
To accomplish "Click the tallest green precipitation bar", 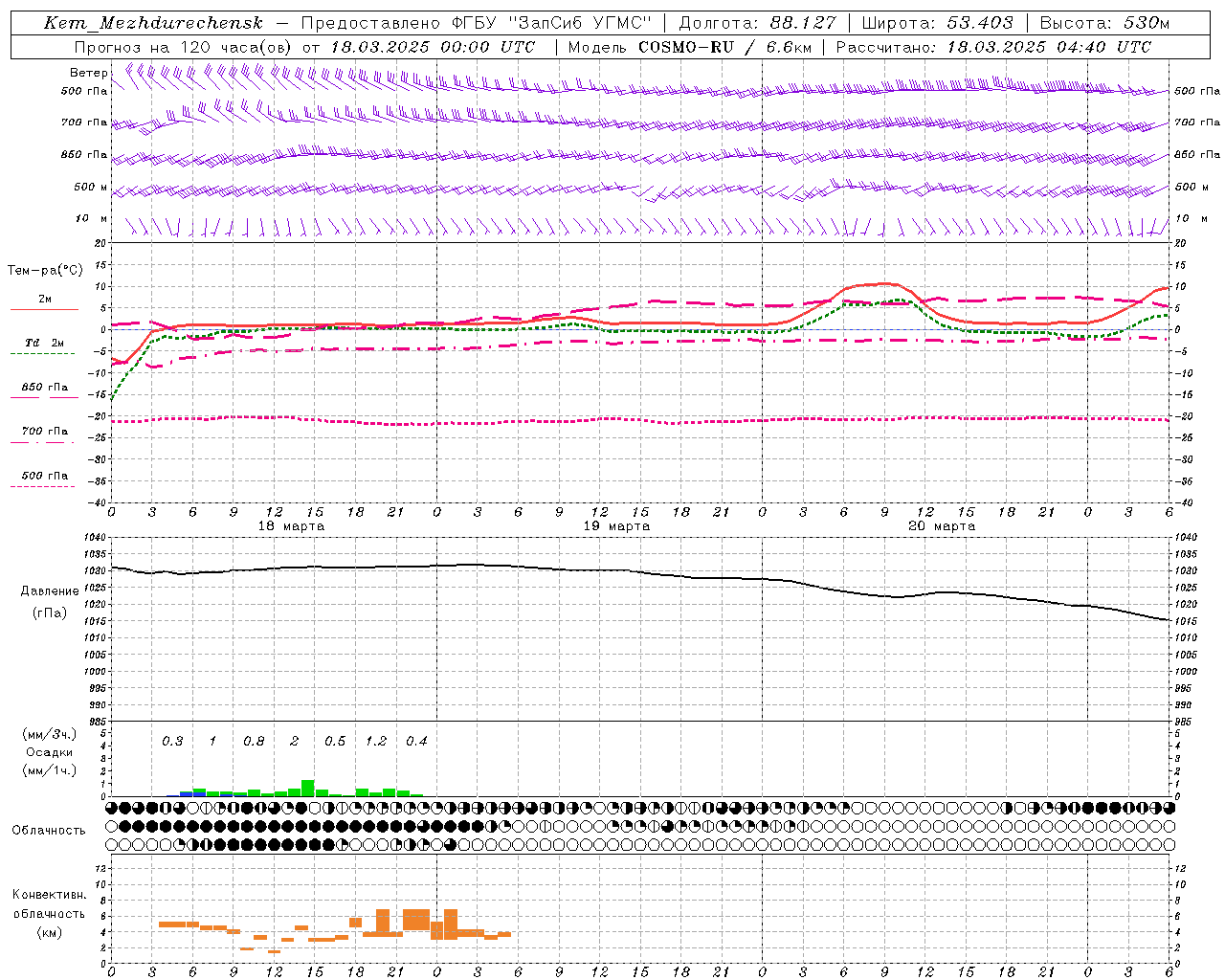I will coord(308,789).
